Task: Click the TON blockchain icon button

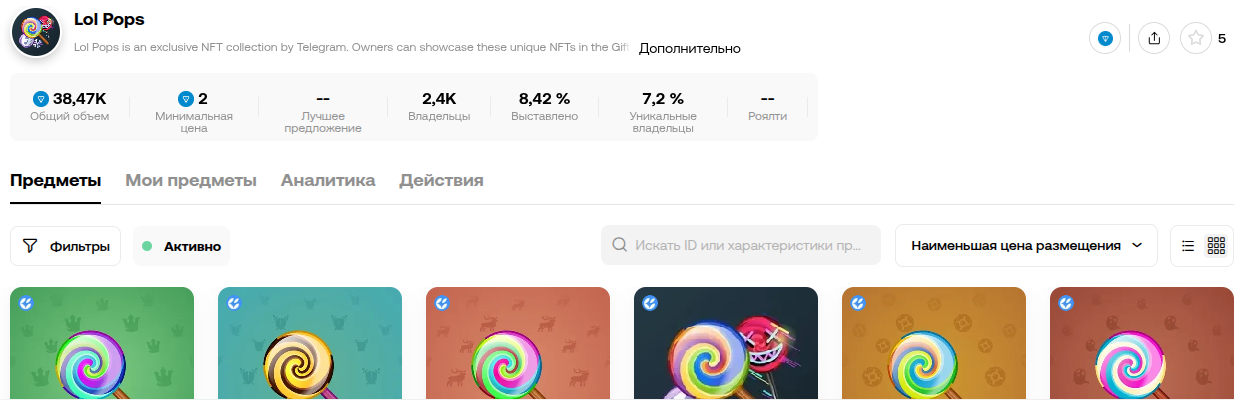Action: click(x=1105, y=39)
